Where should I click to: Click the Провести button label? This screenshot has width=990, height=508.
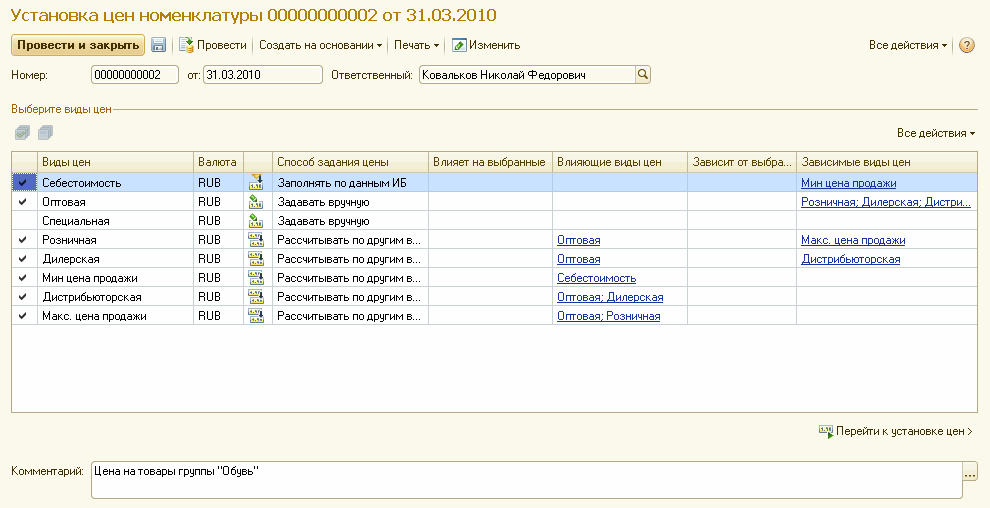pyautogui.click(x=222, y=45)
